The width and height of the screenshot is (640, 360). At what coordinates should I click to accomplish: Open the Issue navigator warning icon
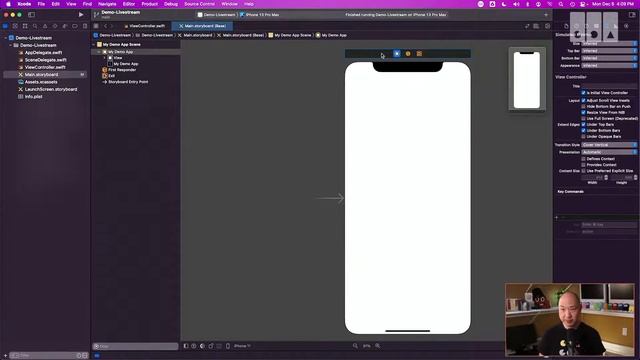tap(45, 26)
